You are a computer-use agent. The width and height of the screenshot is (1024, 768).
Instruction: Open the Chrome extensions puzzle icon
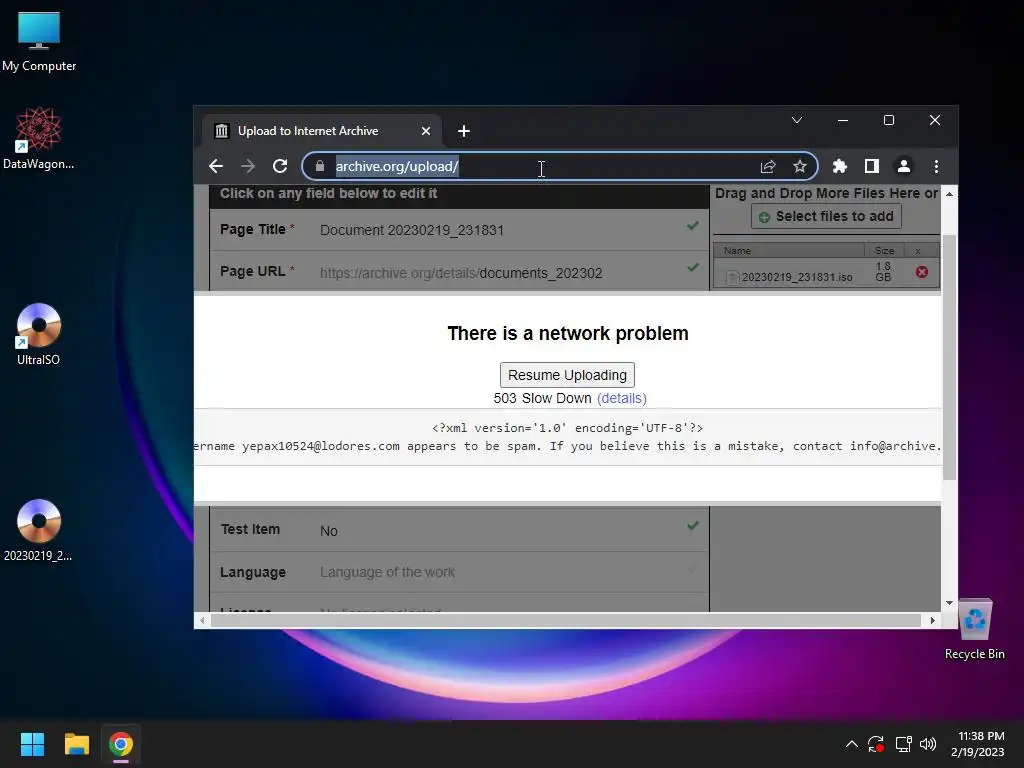point(840,167)
